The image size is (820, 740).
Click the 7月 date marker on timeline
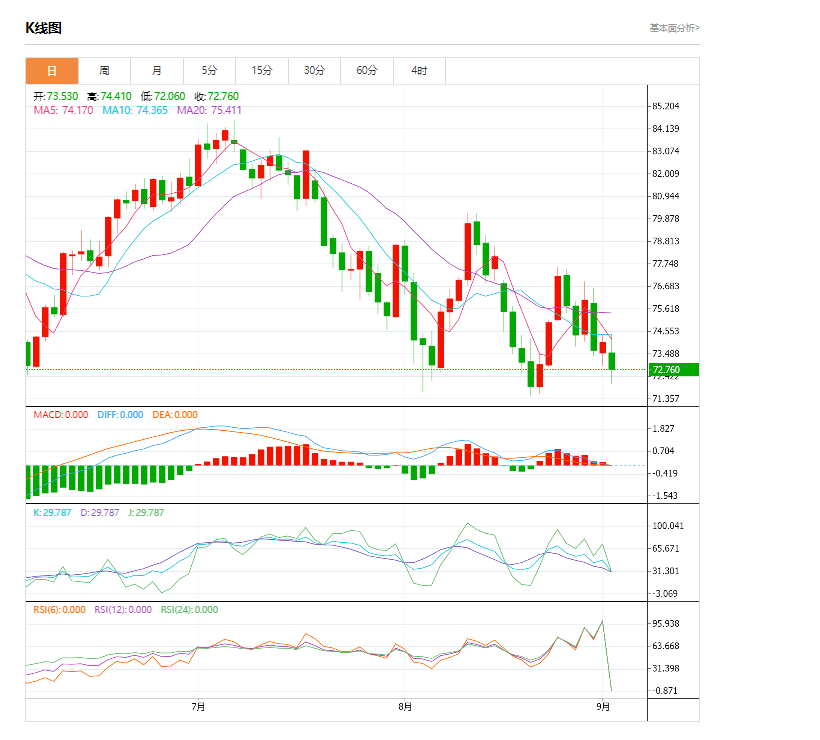[x=198, y=708]
